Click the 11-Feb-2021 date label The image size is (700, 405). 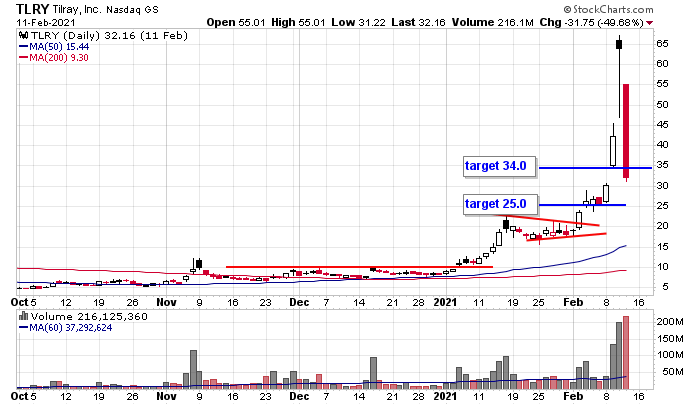pyautogui.click(x=46, y=22)
